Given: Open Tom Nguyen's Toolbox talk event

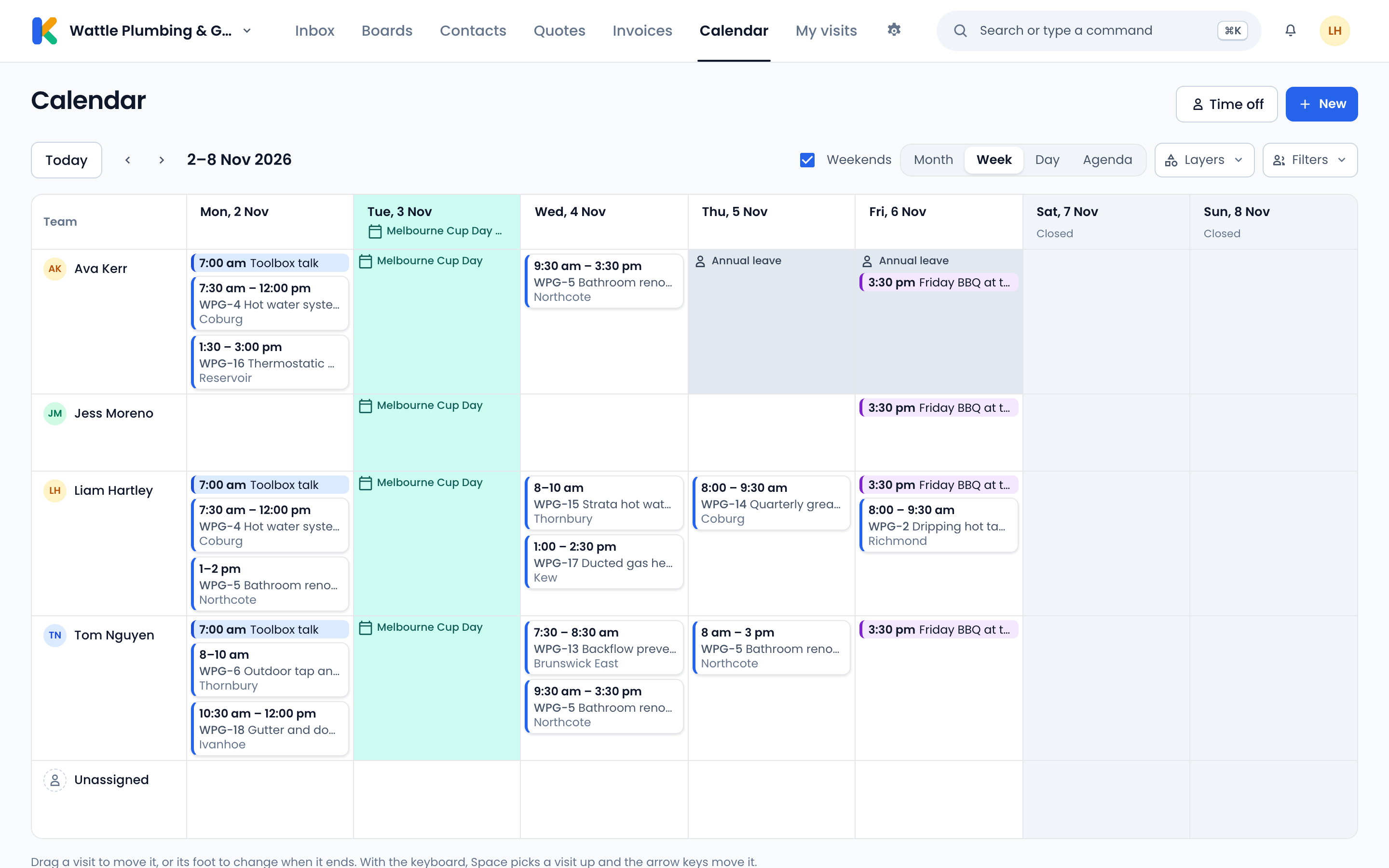Looking at the screenshot, I should [x=270, y=629].
